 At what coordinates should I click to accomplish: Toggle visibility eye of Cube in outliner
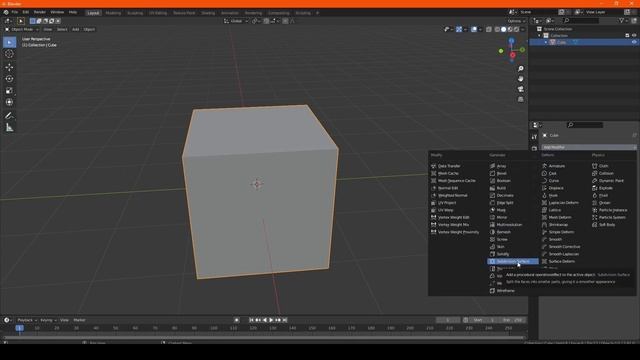click(634, 42)
